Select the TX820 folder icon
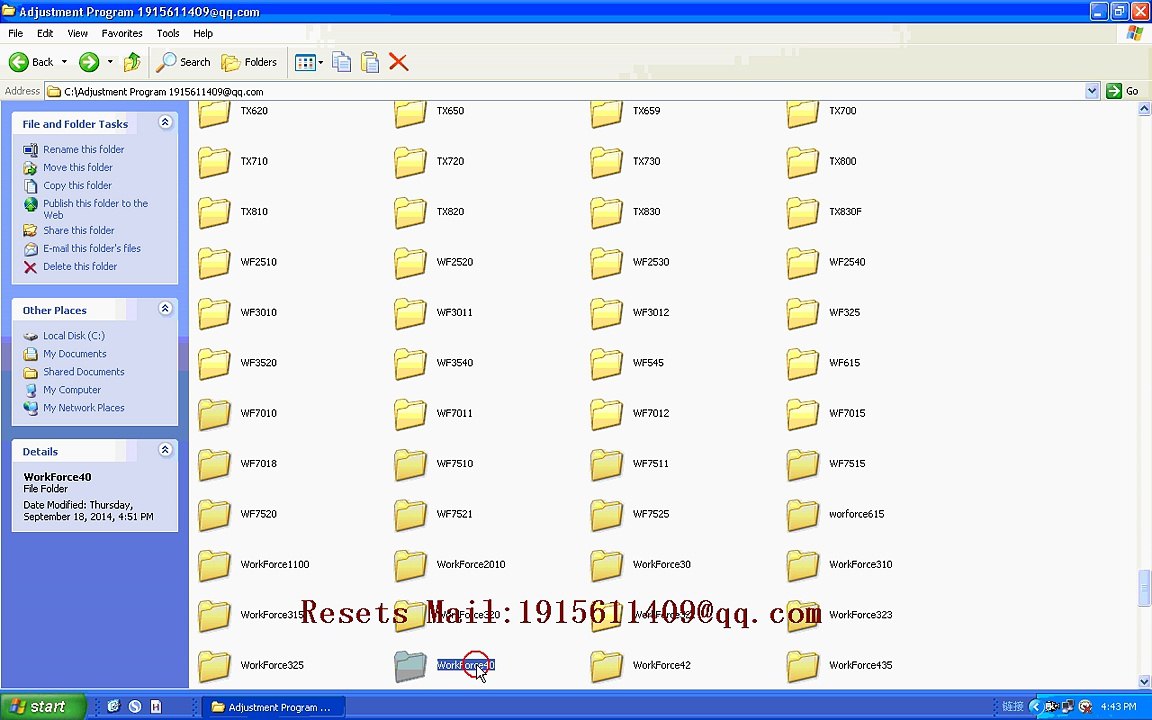This screenshot has width=1152, height=720. coord(411,212)
